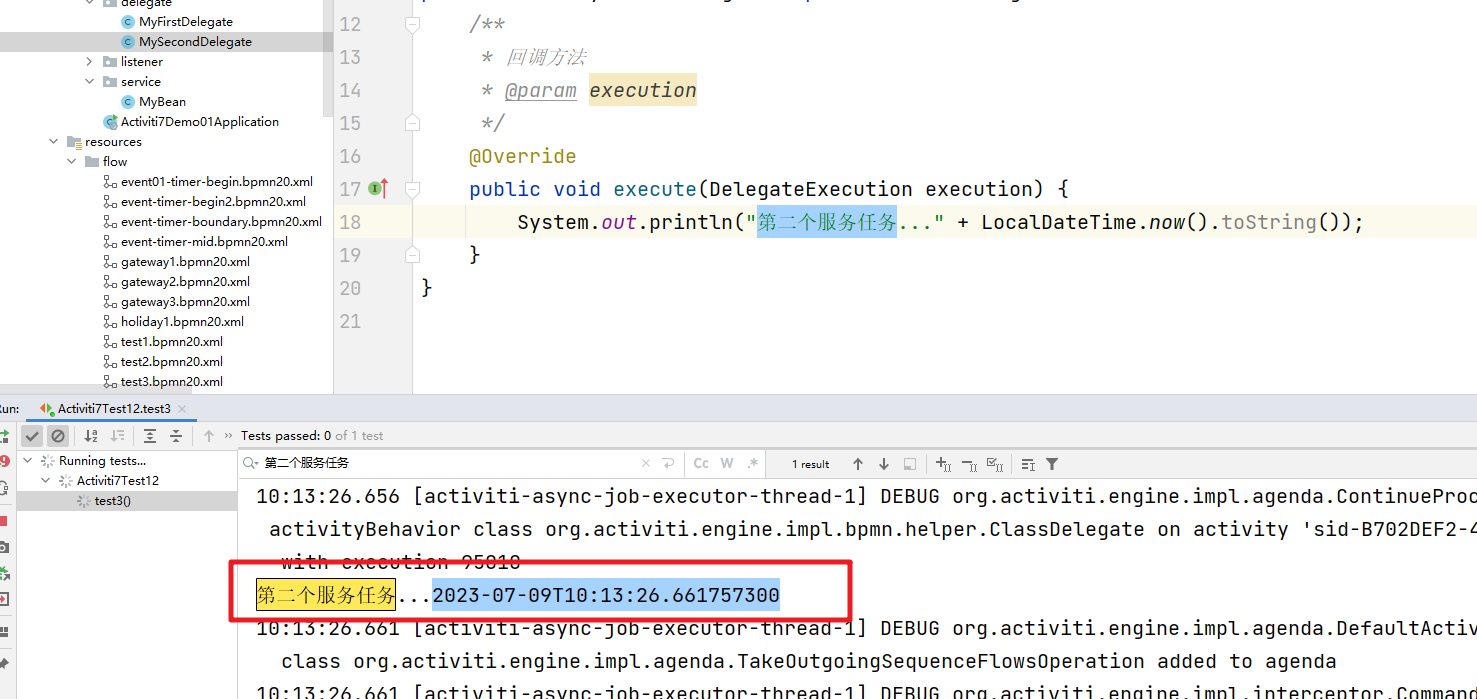Image resolution: width=1477 pixels, height=699 pixels.
Task: Collapse the Running tests root node
Action: [x=27, y=461]
